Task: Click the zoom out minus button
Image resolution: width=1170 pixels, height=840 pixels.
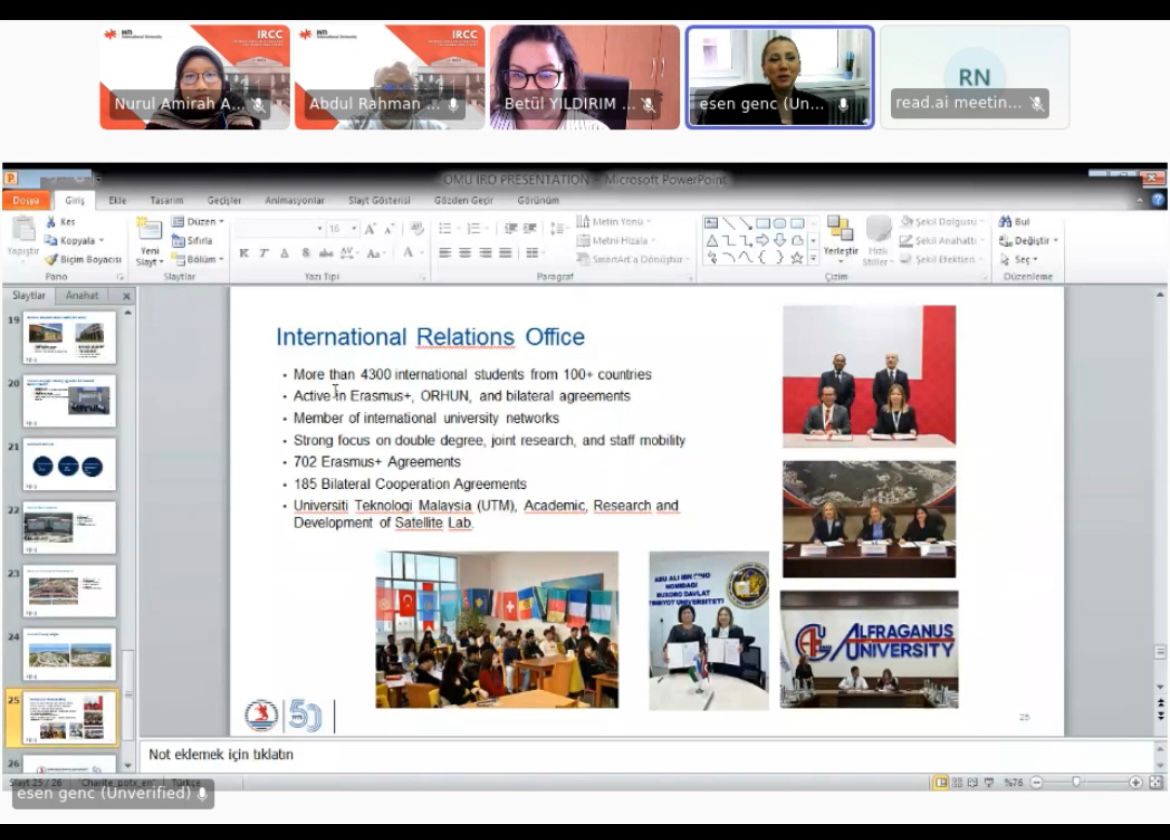Action: click(1036, 782)
